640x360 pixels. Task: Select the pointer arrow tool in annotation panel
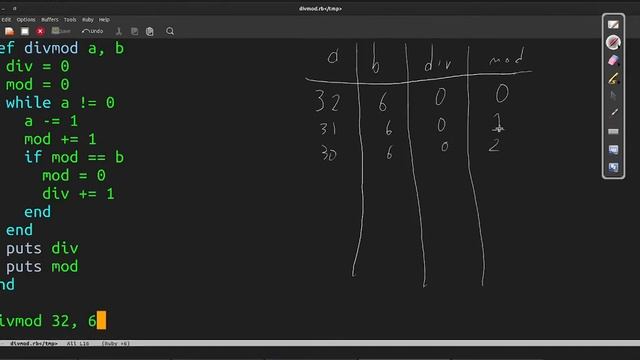click(613, 96)
